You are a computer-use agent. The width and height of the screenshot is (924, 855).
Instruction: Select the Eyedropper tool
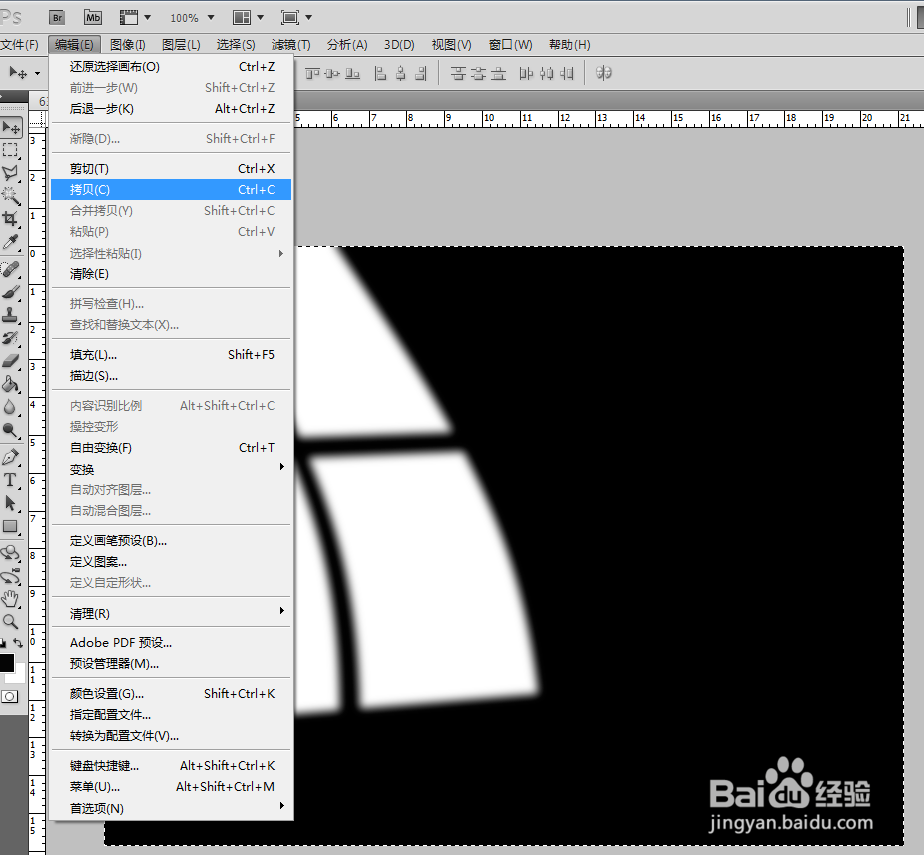[x=11, y=242]
